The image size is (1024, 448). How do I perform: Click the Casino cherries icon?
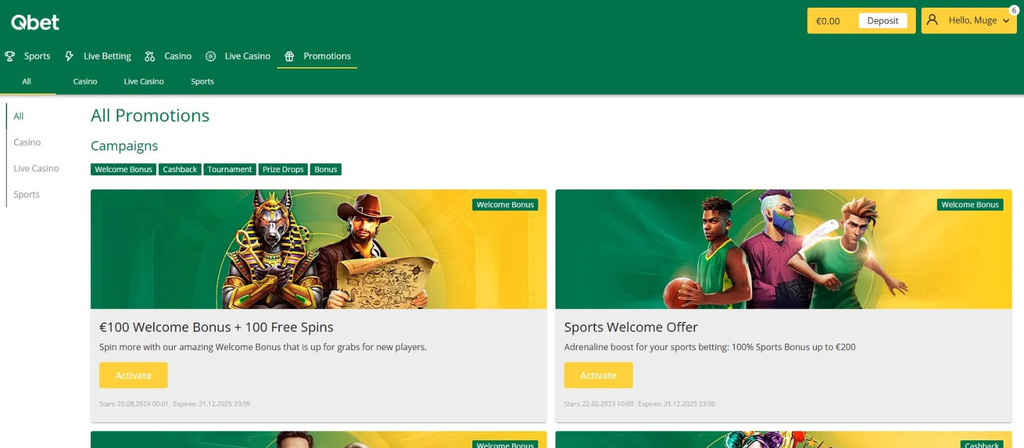(150, 56)
